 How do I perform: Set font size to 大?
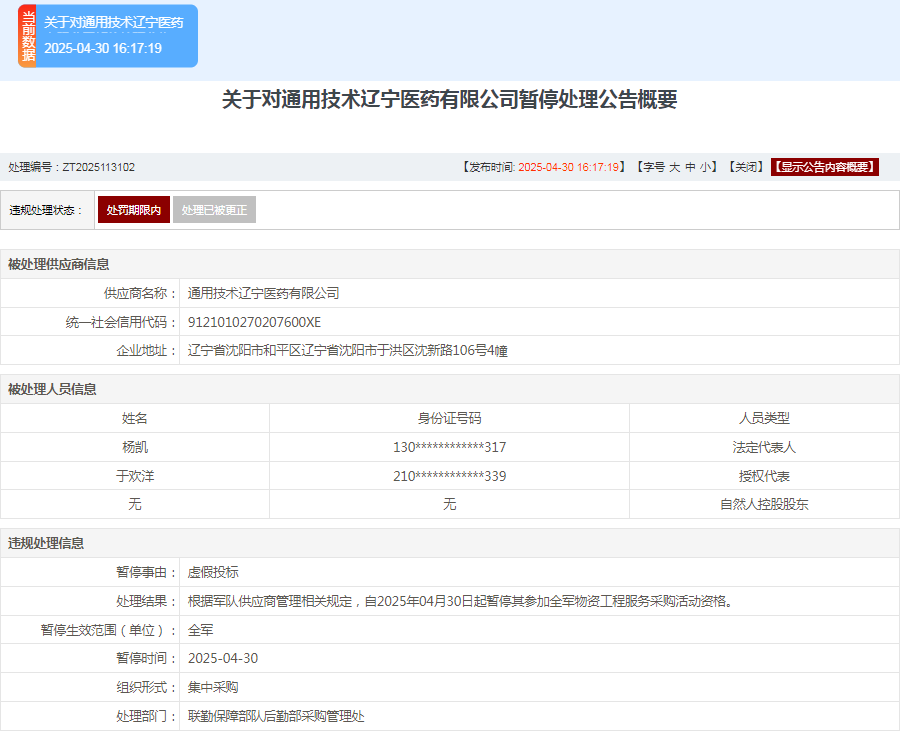coord(674,167)
